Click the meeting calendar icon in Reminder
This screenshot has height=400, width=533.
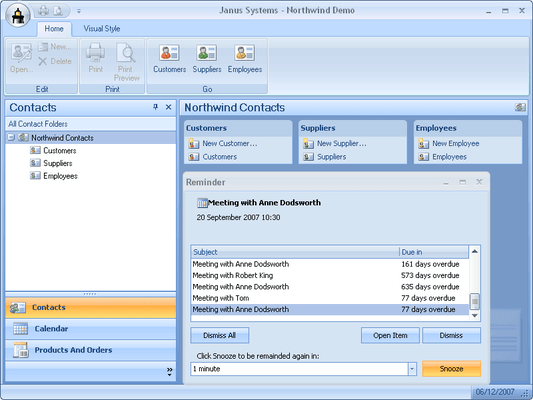[x=202, y=203]
